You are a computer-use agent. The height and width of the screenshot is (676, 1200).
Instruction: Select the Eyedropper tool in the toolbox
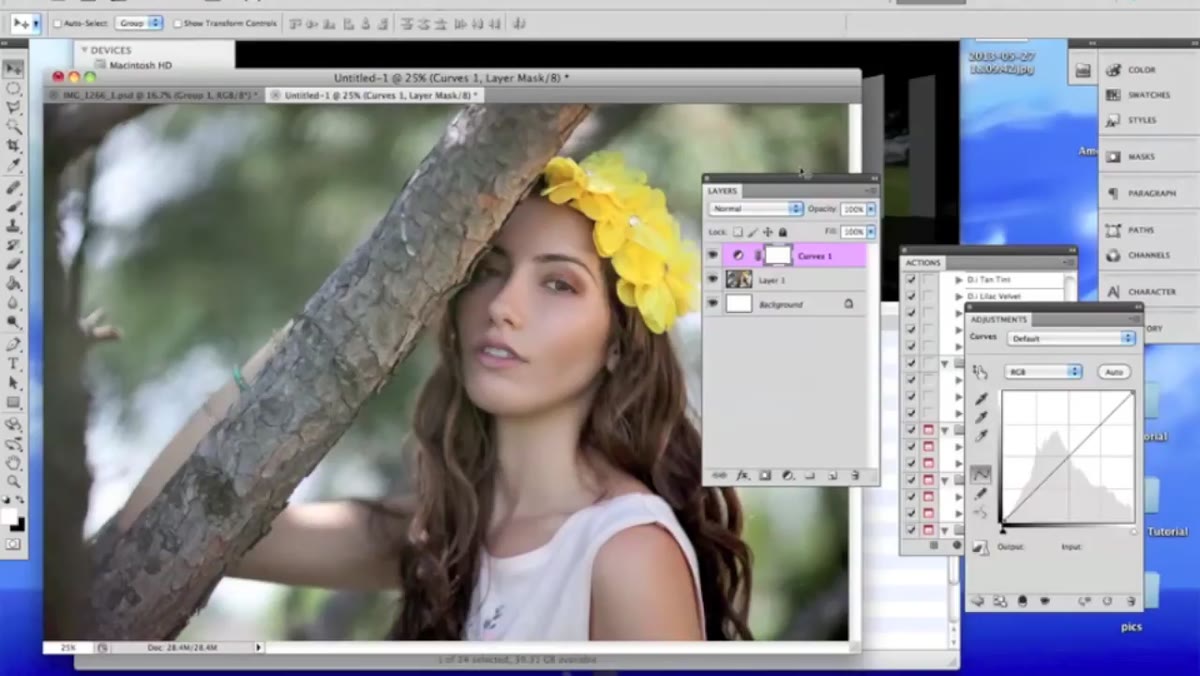13,165
